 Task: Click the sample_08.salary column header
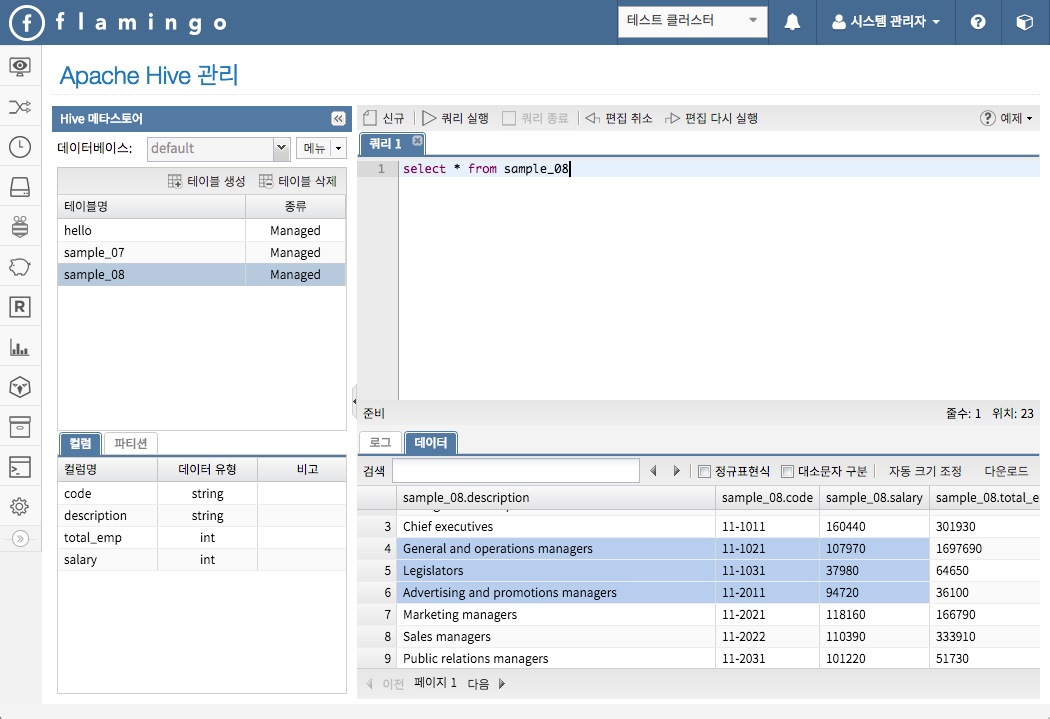874,498
